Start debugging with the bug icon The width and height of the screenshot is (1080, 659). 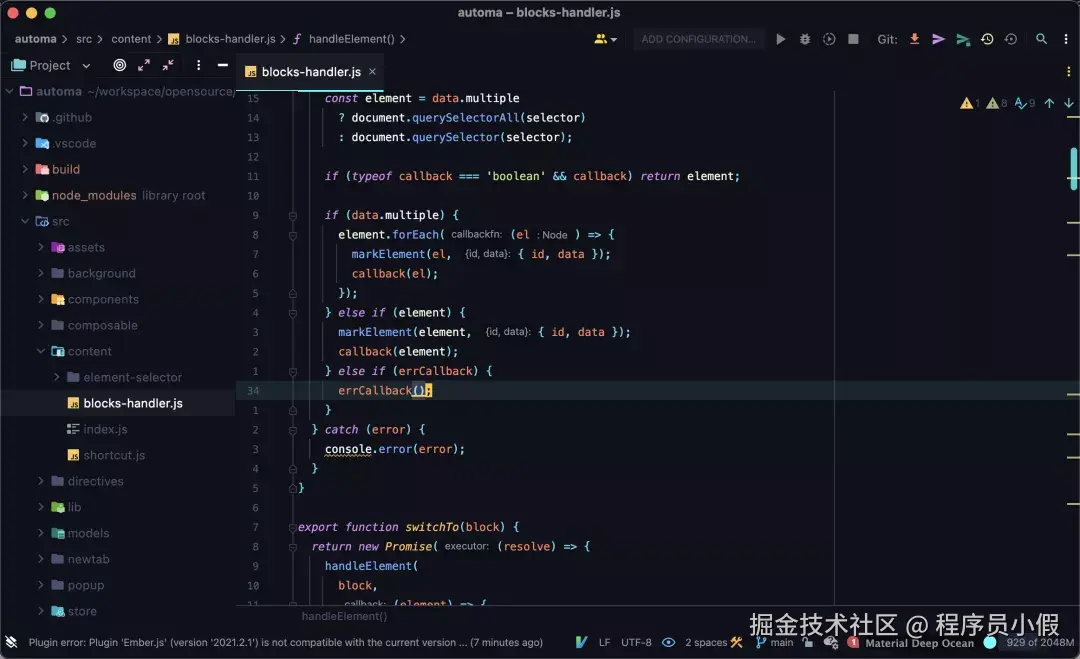tap(804, 39)
